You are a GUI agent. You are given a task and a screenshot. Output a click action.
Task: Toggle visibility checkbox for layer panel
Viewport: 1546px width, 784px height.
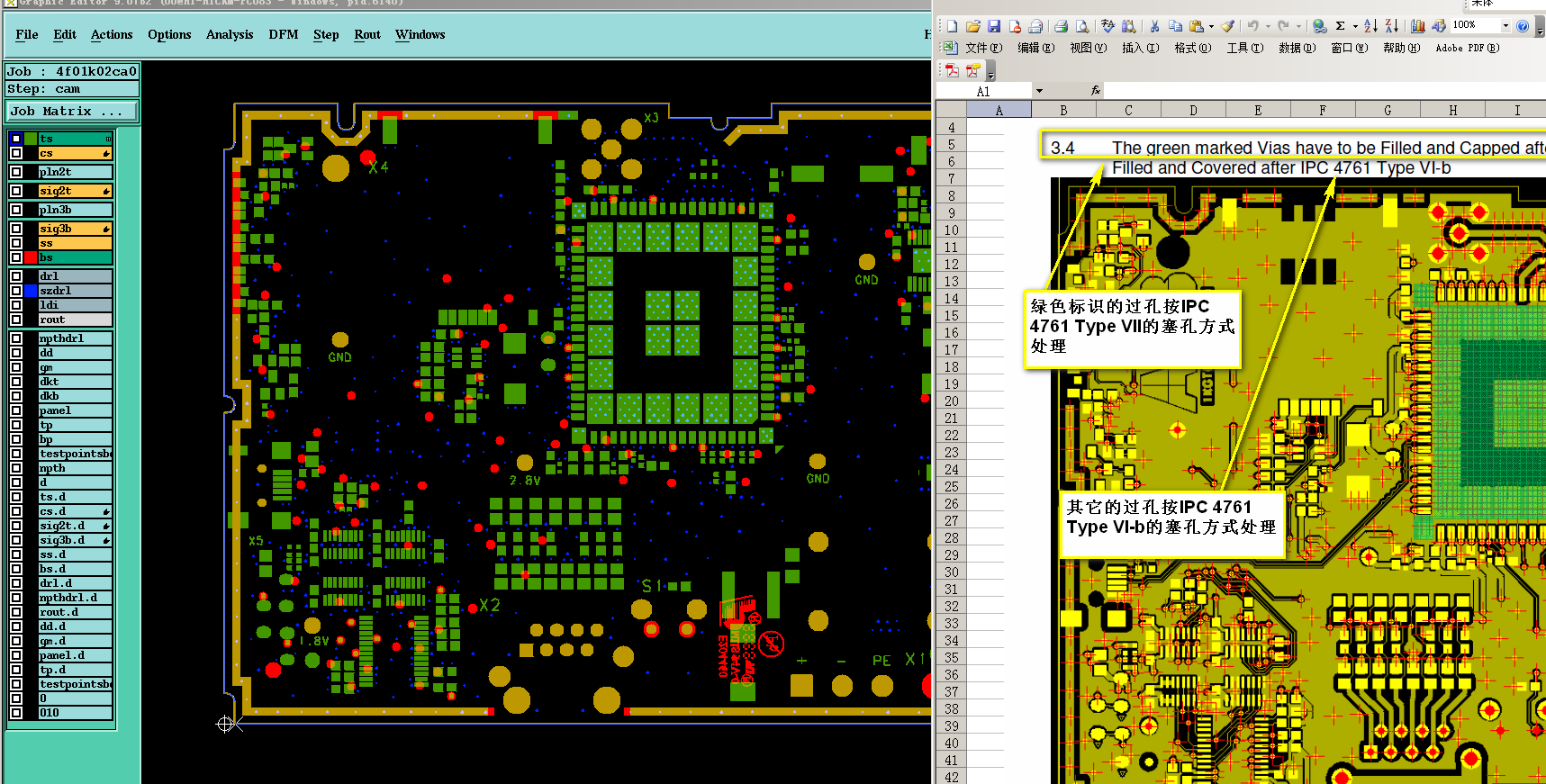coord(16,410)
